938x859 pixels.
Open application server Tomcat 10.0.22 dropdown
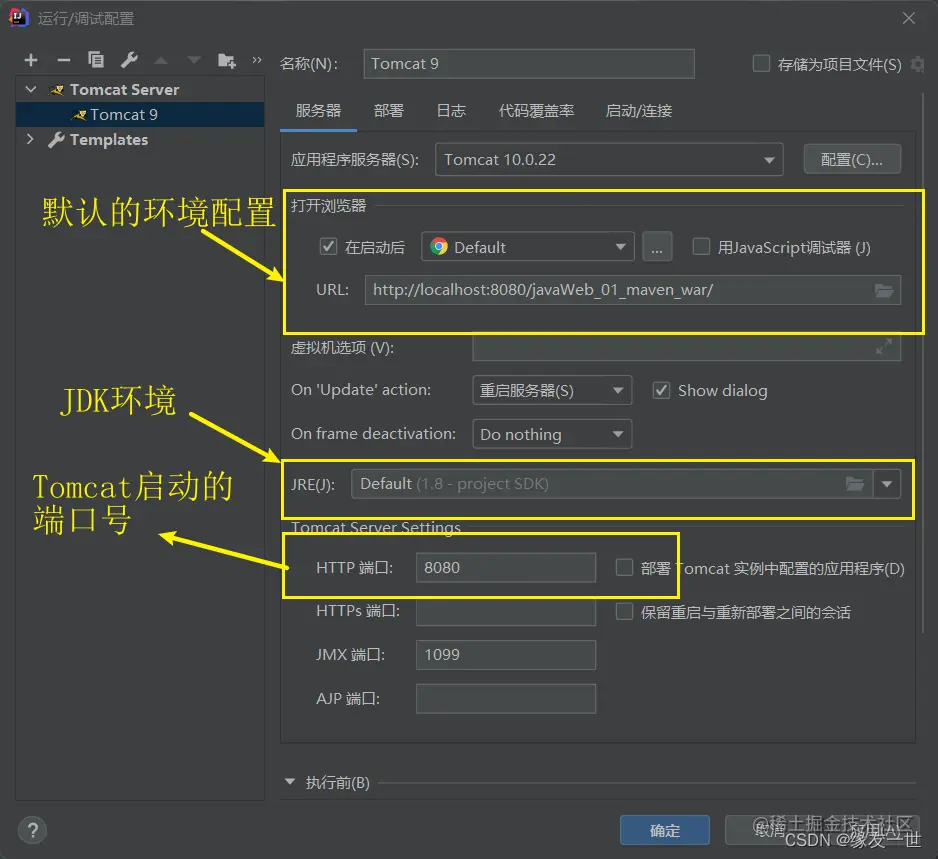tap(609, 160)
